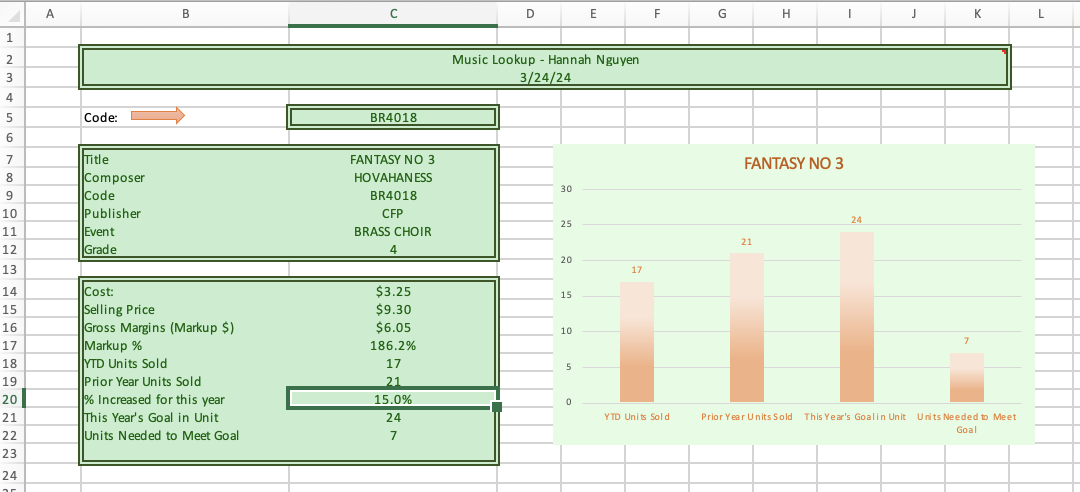1080x492 pixels.
Task: Select the chart title FANTASY NO 3
Action: pos(793,164)
